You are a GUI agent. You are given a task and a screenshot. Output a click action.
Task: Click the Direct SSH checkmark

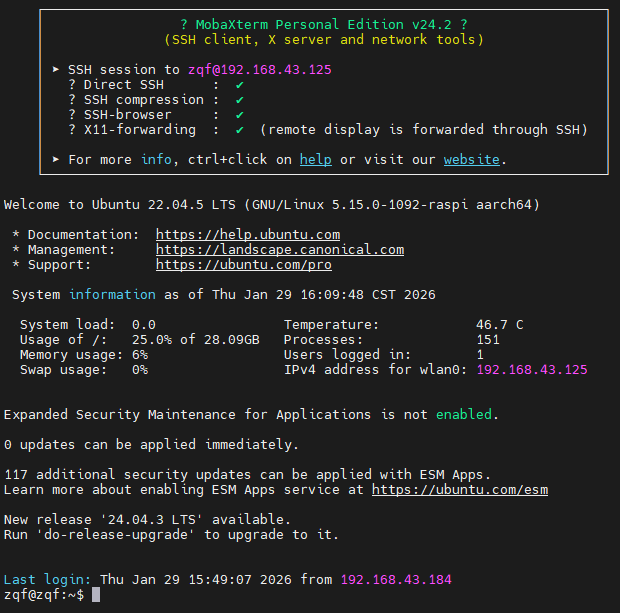tap(240, 85)
